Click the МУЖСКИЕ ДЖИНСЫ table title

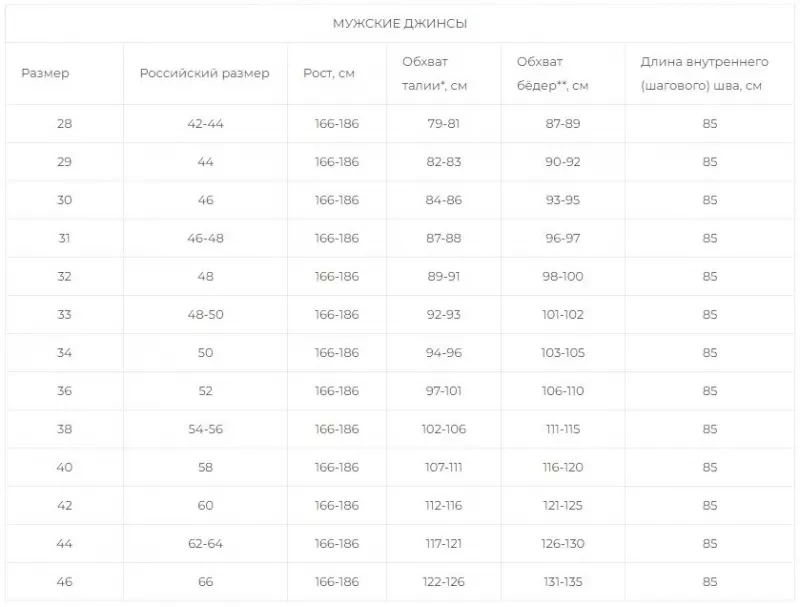tap(400, 24)
